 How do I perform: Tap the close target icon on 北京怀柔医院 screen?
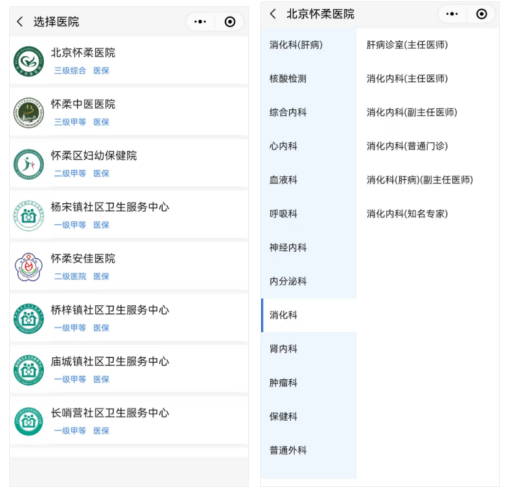pos(481,14)
